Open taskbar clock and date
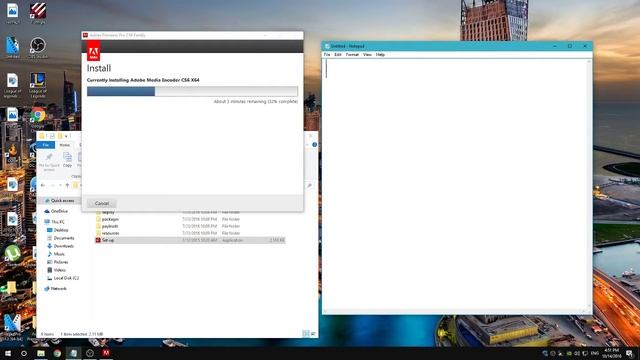 click(x=611, y=353)
